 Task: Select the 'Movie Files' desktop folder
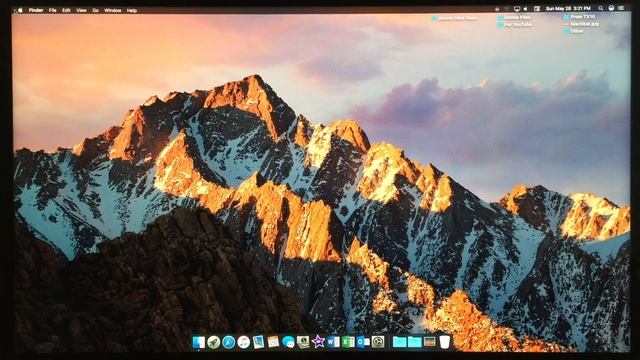(514, 18)
